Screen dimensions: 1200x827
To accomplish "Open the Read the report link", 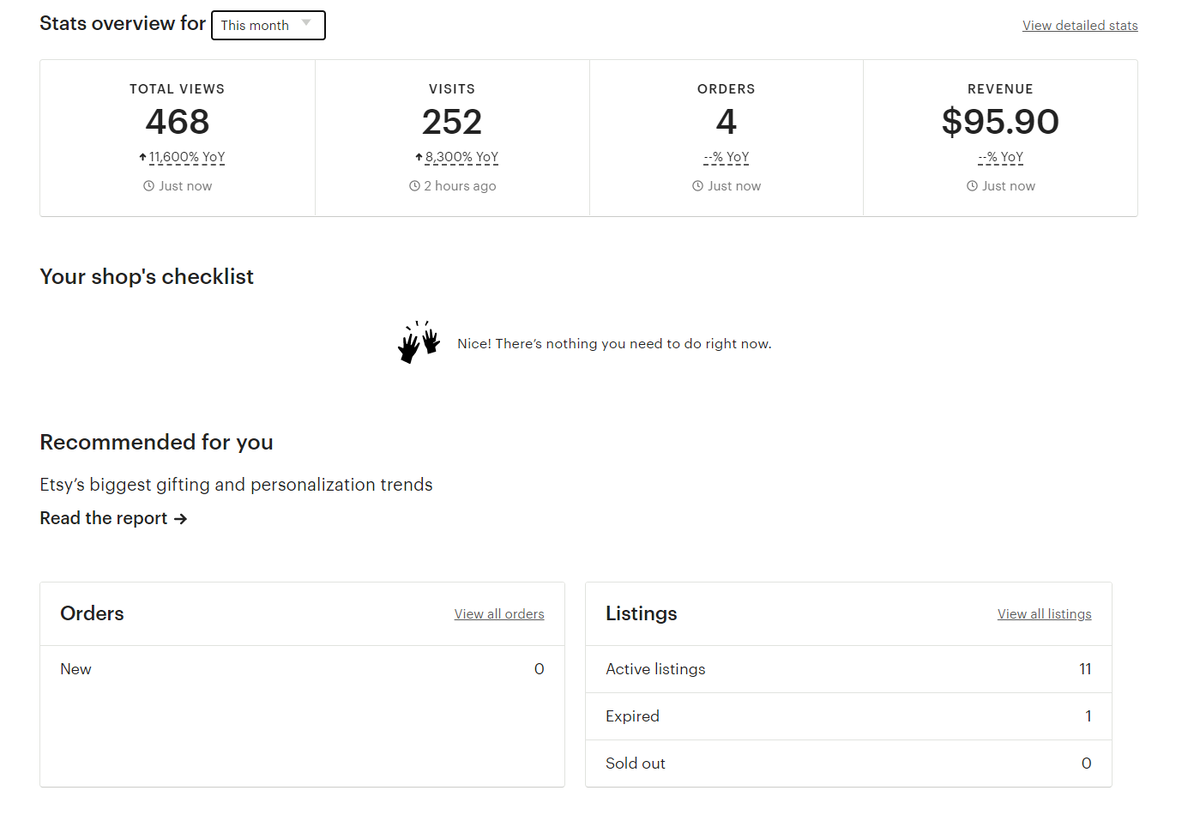I will [x=104, y=518].
